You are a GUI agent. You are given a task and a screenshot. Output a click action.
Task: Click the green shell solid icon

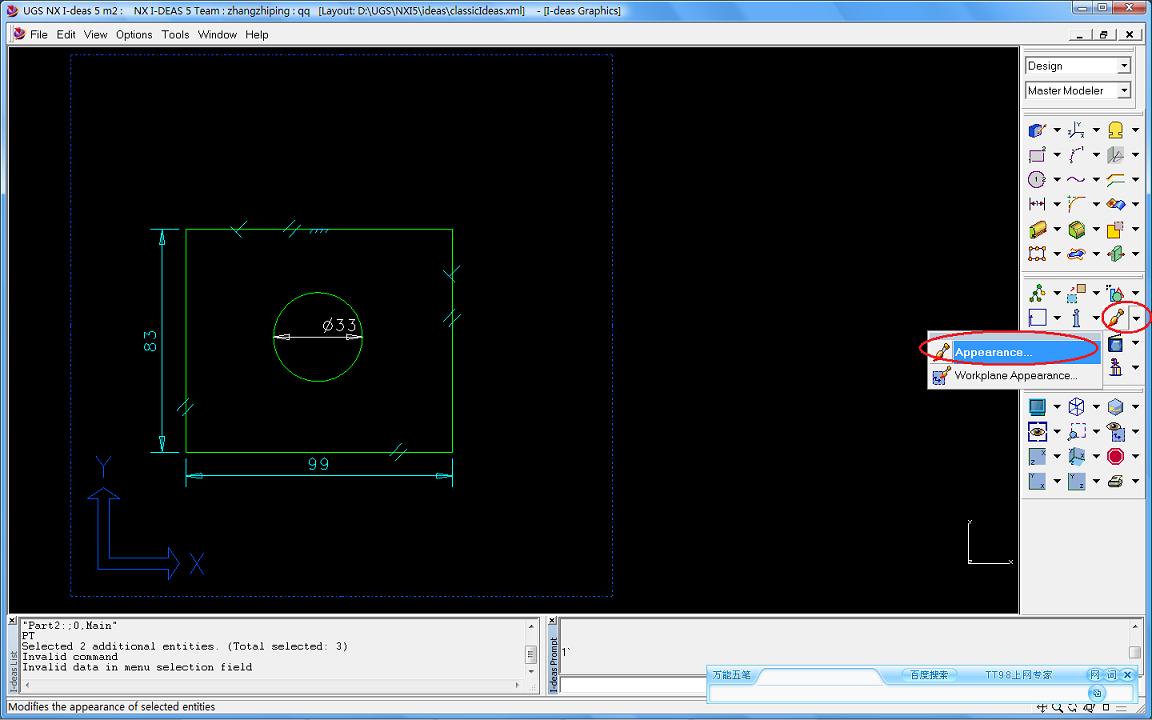[x=1076, y=230]
